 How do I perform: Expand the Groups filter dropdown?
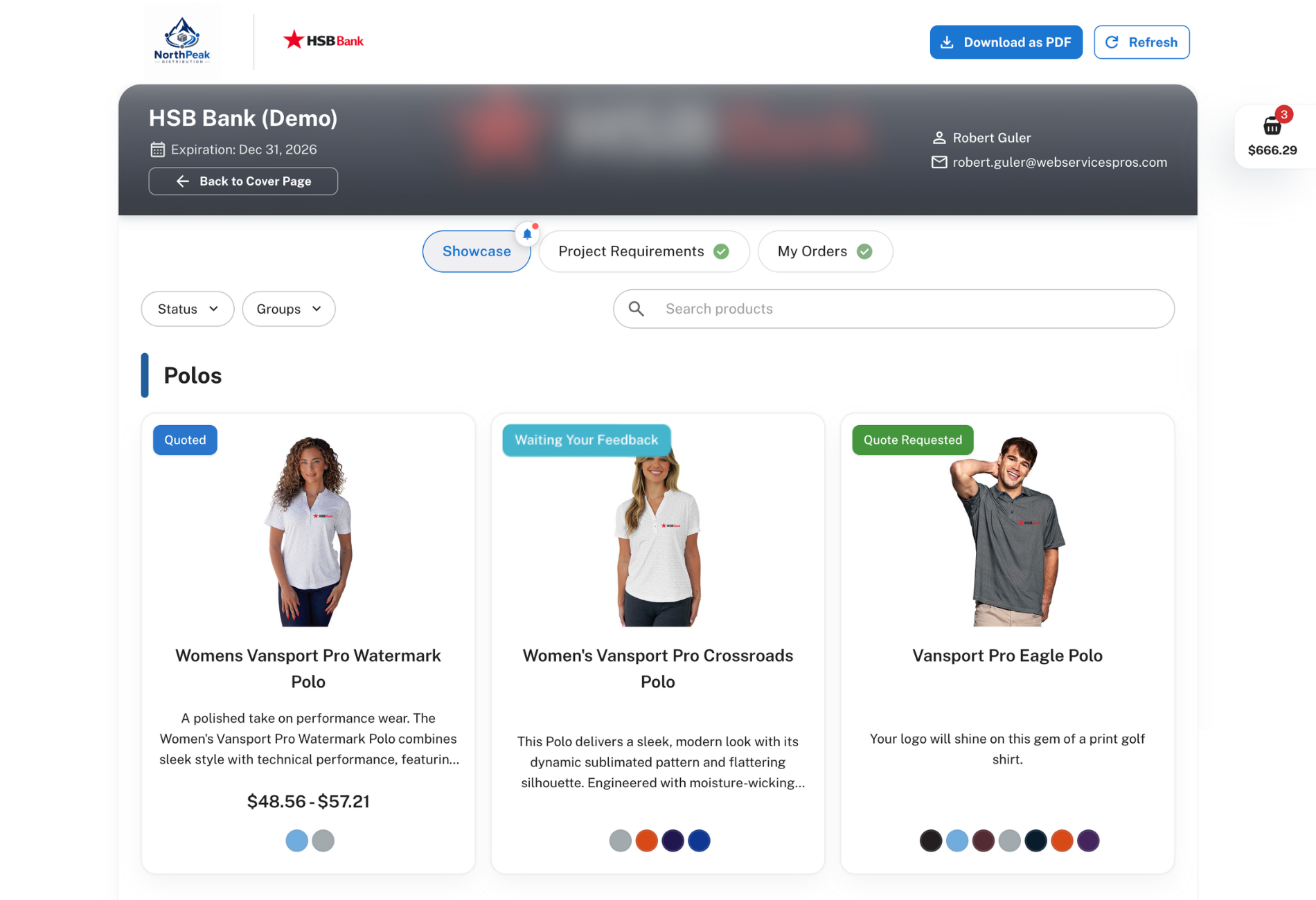289,309
